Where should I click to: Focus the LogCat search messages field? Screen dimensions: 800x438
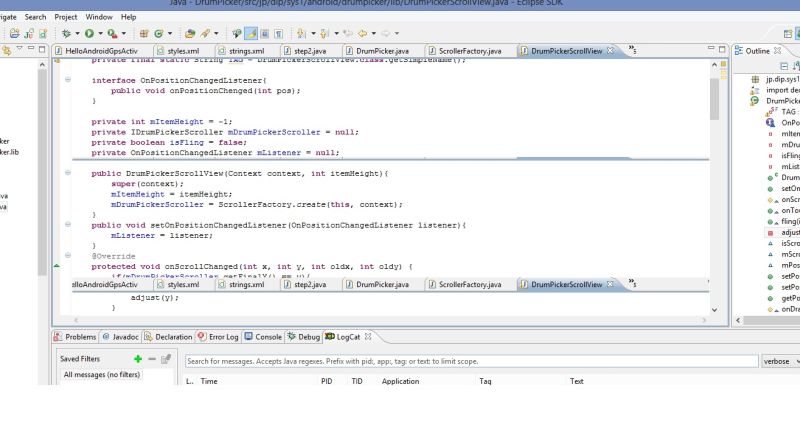(x=471, y=361)
